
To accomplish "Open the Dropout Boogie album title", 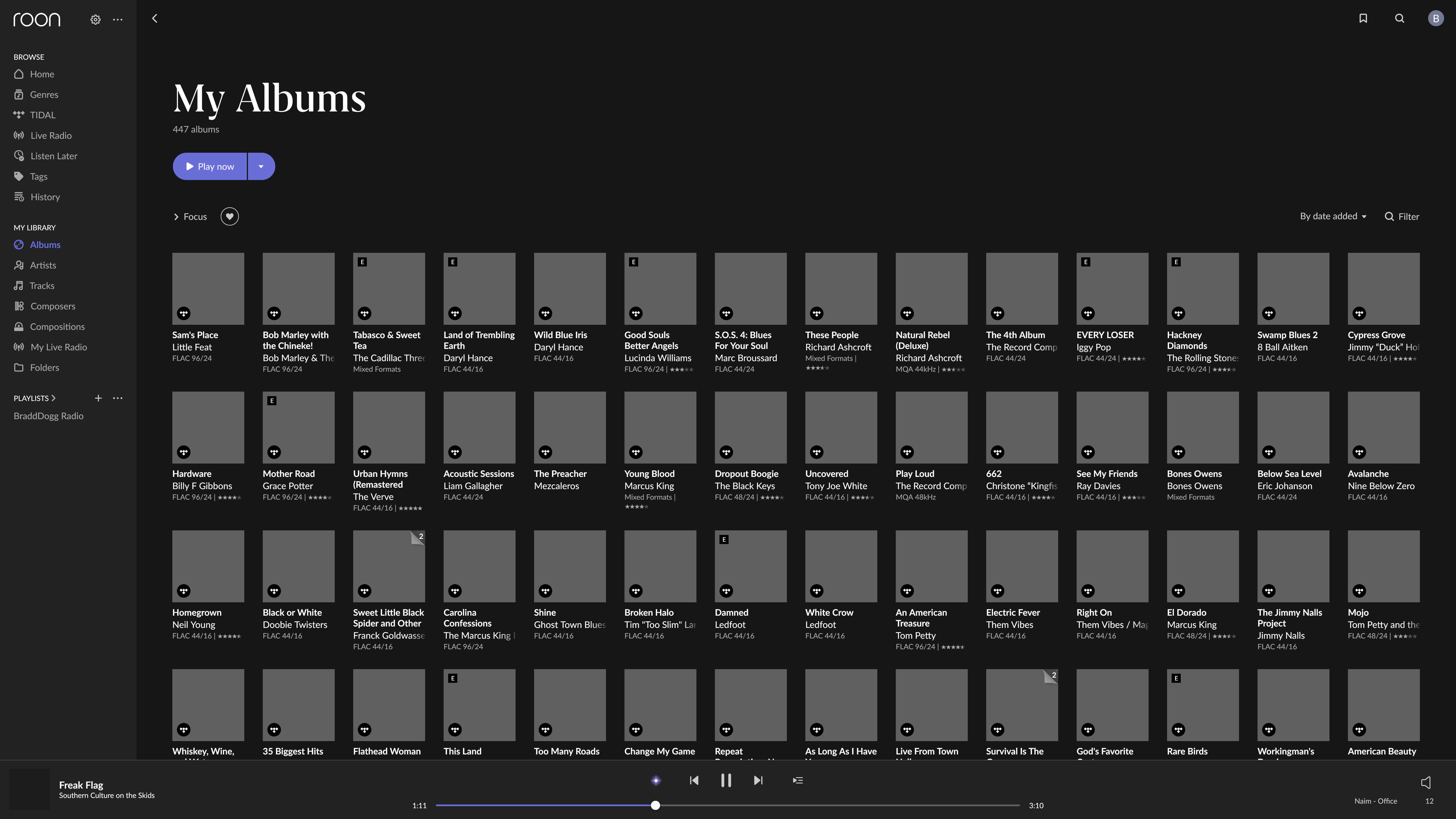I will (x=747, y=474).
